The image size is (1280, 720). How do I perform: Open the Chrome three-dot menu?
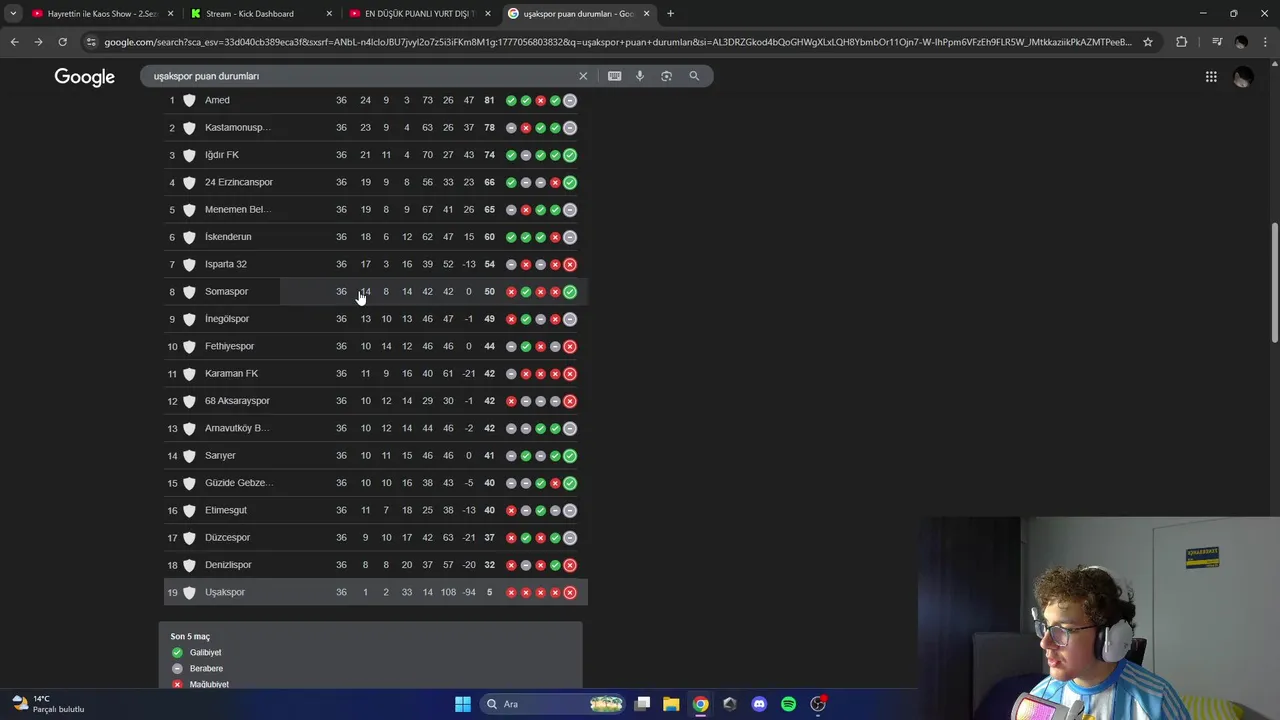click(x=1265, y=42)
